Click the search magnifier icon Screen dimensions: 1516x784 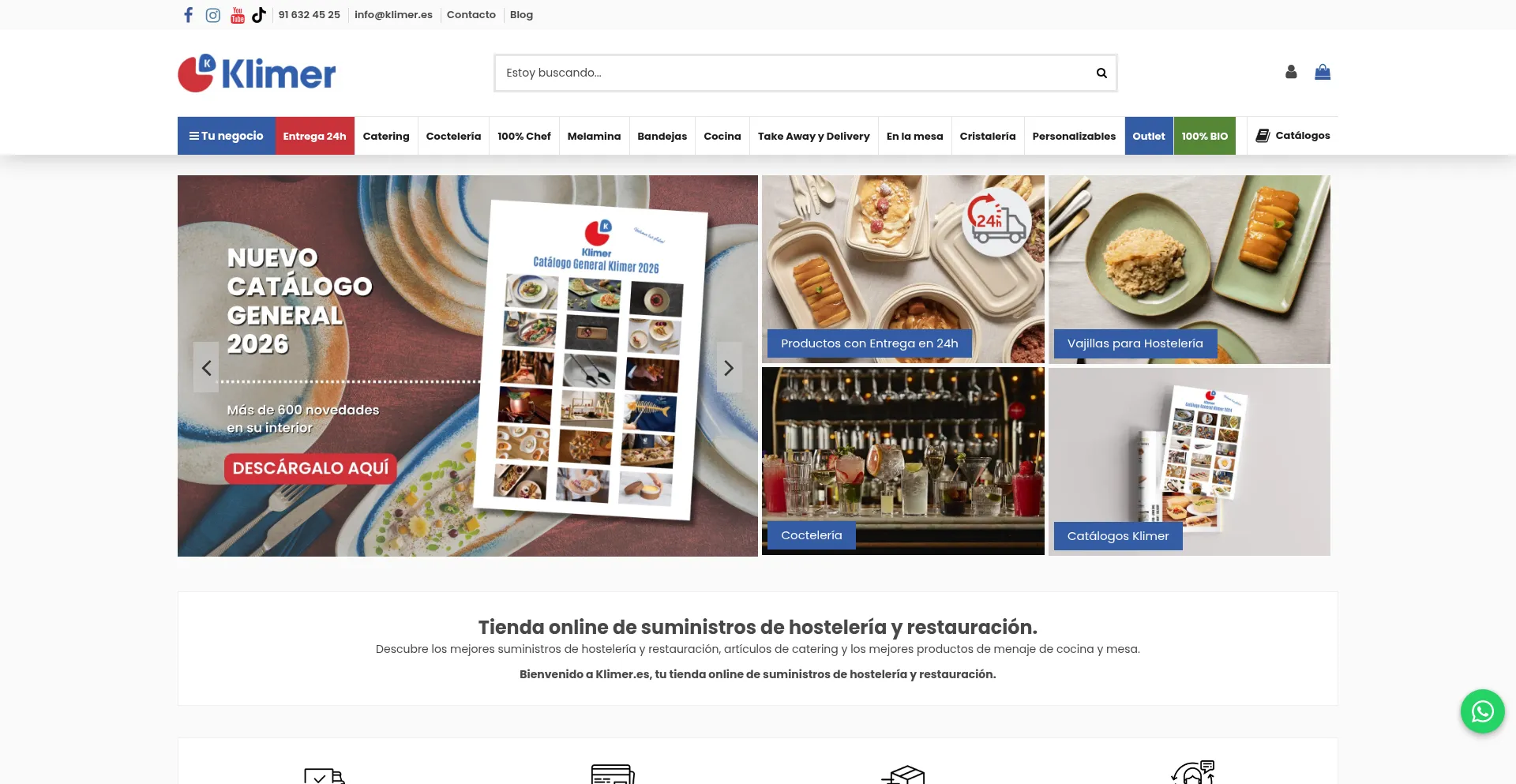(1101, 73)
